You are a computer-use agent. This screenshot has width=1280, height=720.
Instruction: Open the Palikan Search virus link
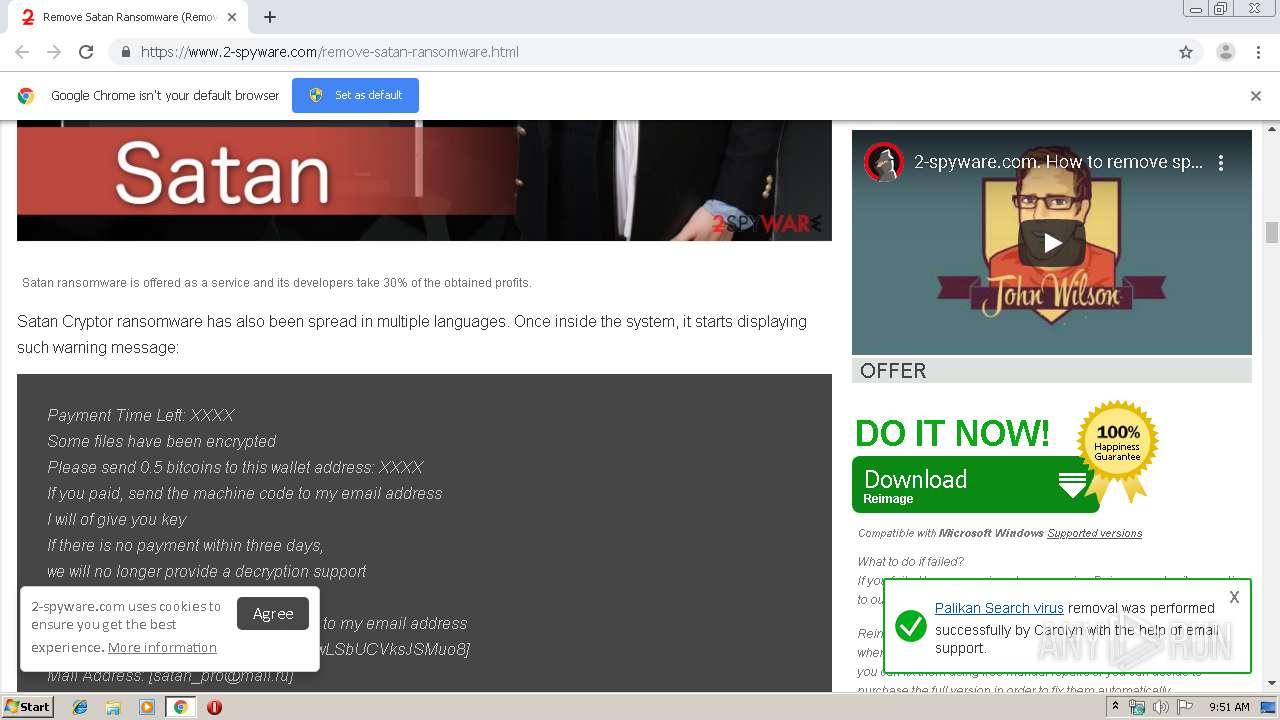point(999,608)
